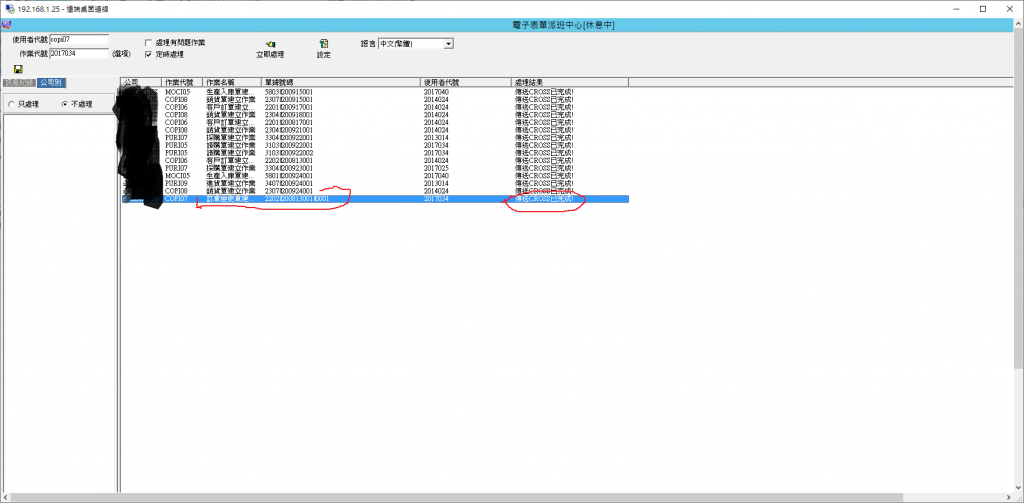Viewport: 1024px width, 503px height.
Task: Click document number ending 00917001
Action: click(x=289, y=107)
